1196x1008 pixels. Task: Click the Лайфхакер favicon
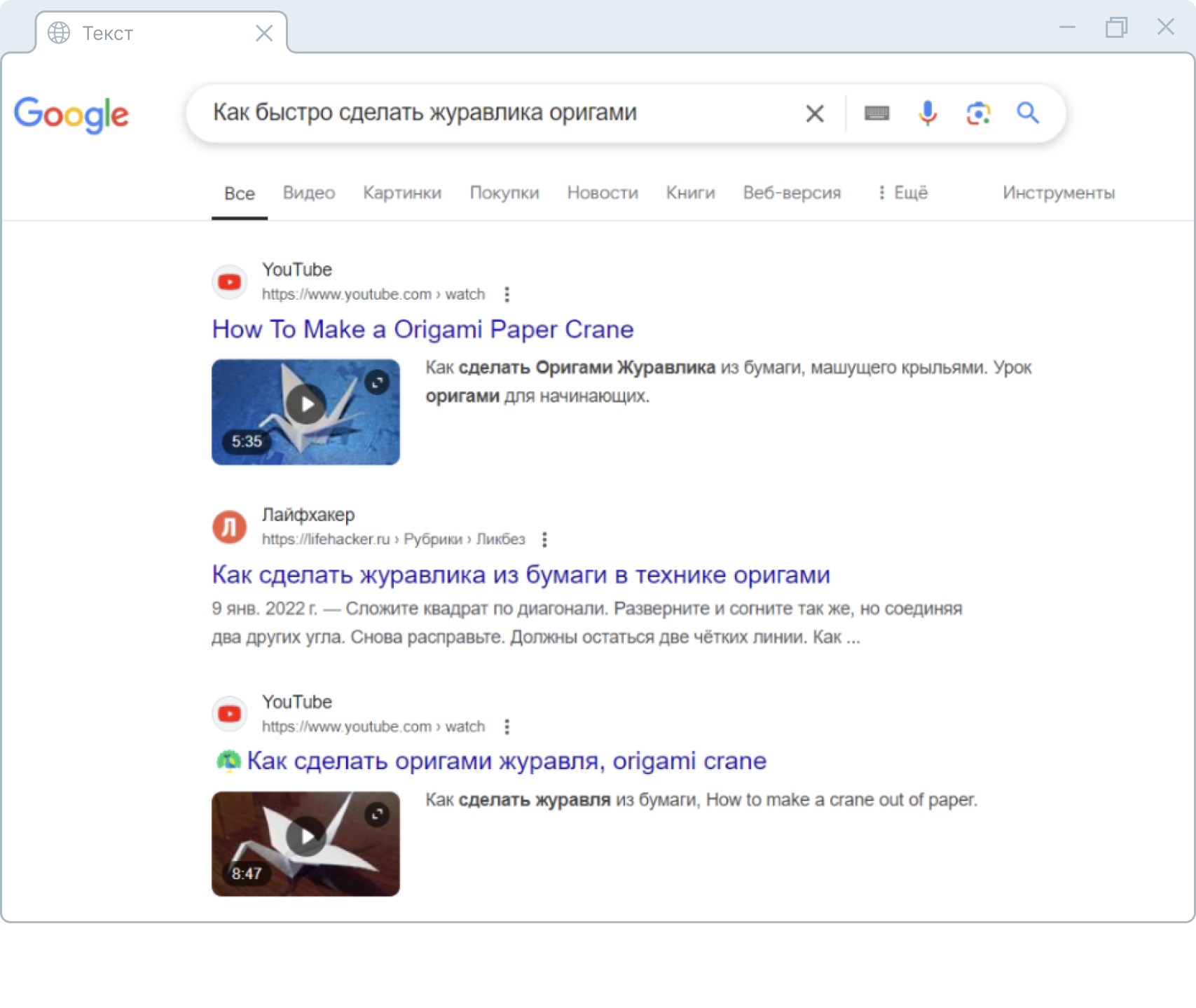click(229, 527)
